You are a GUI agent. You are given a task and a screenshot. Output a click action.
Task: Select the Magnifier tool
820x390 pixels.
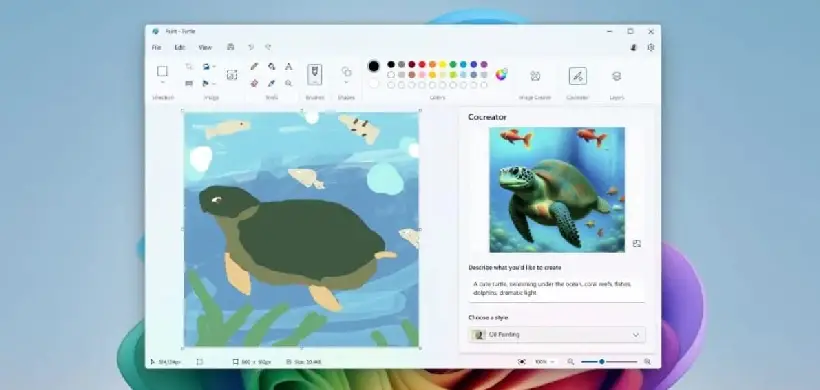(289, 83)
